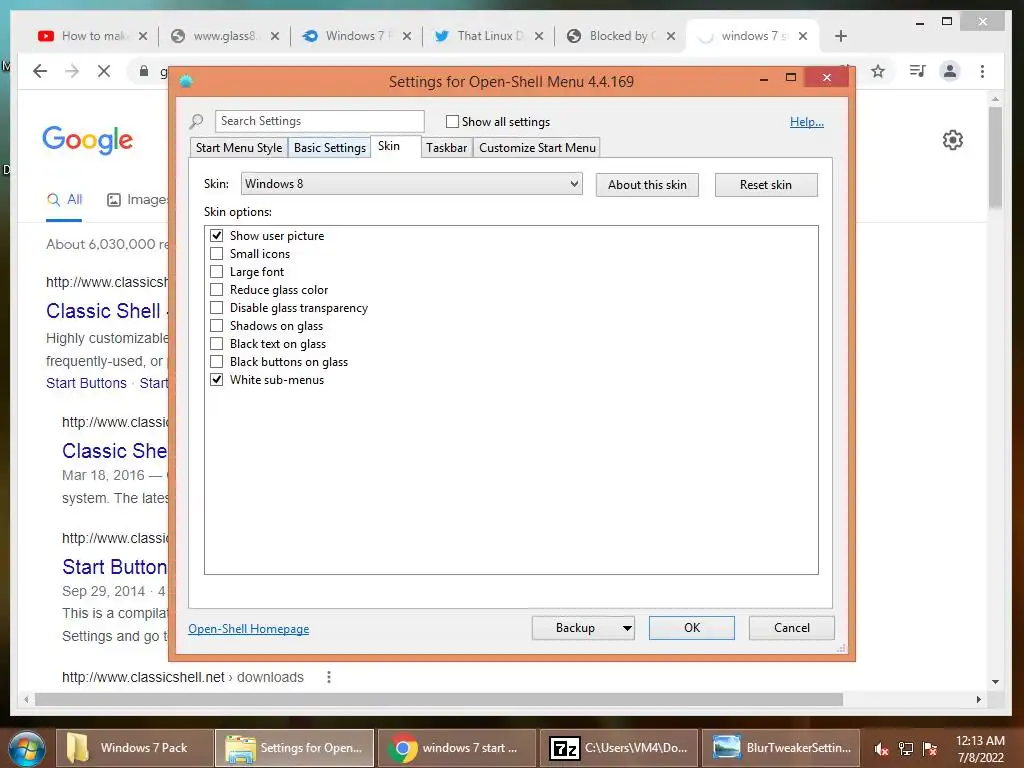
Task: Click network tray icon
Action: point(906,748)
